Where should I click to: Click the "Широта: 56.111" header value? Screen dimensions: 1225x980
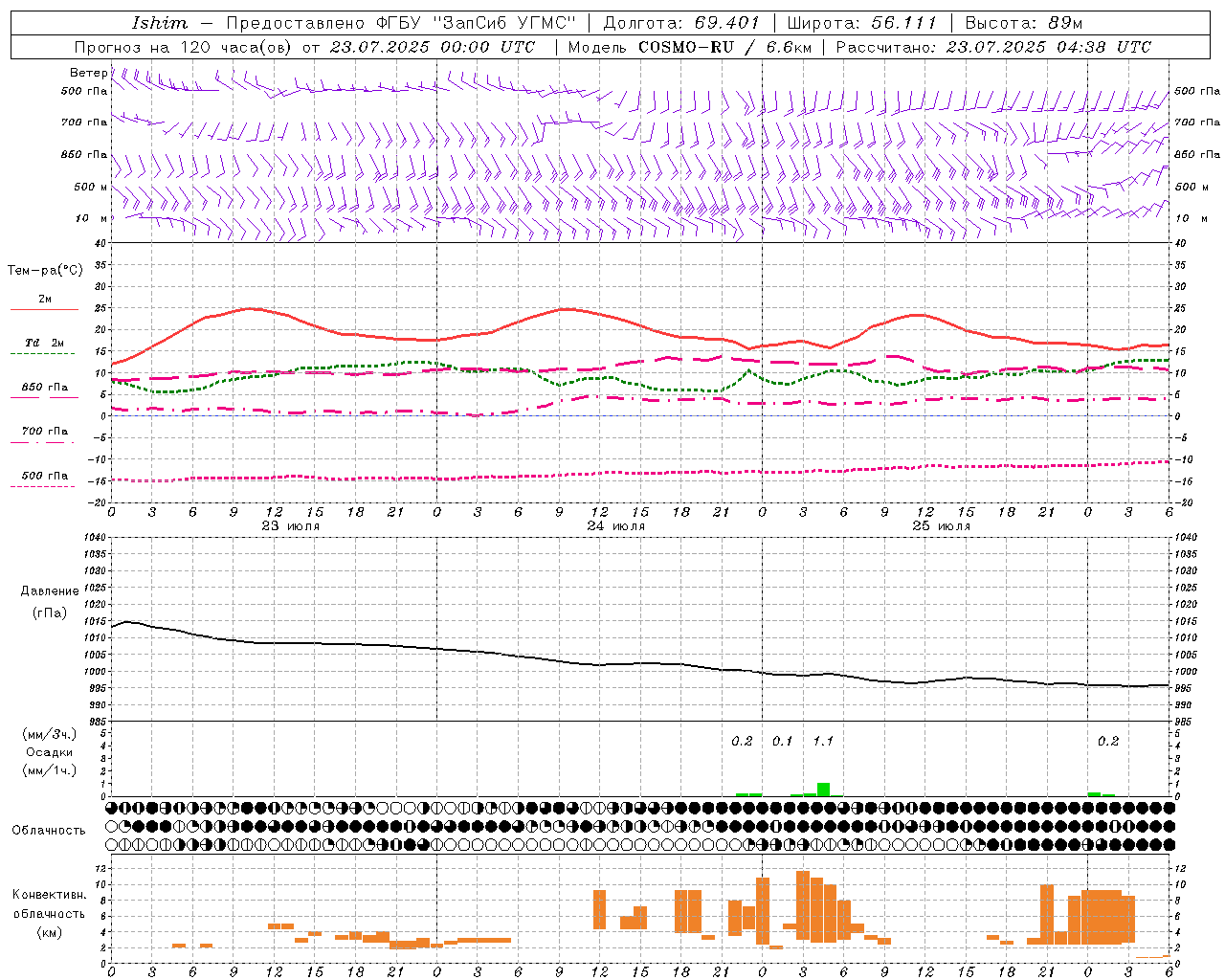(x=861, y=22)
